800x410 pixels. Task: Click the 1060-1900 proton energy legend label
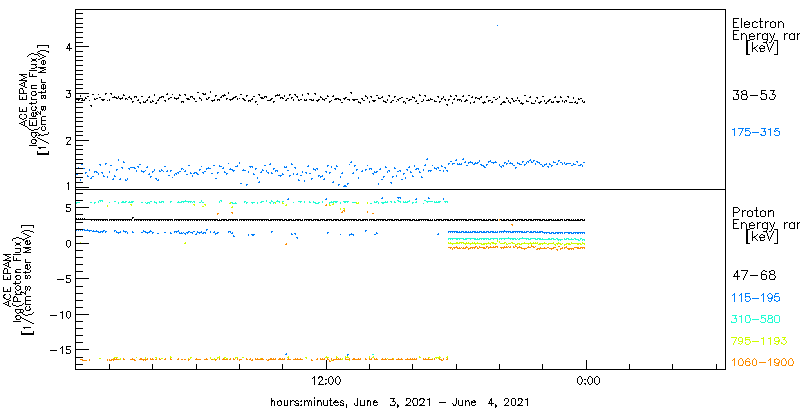(763, 363)
